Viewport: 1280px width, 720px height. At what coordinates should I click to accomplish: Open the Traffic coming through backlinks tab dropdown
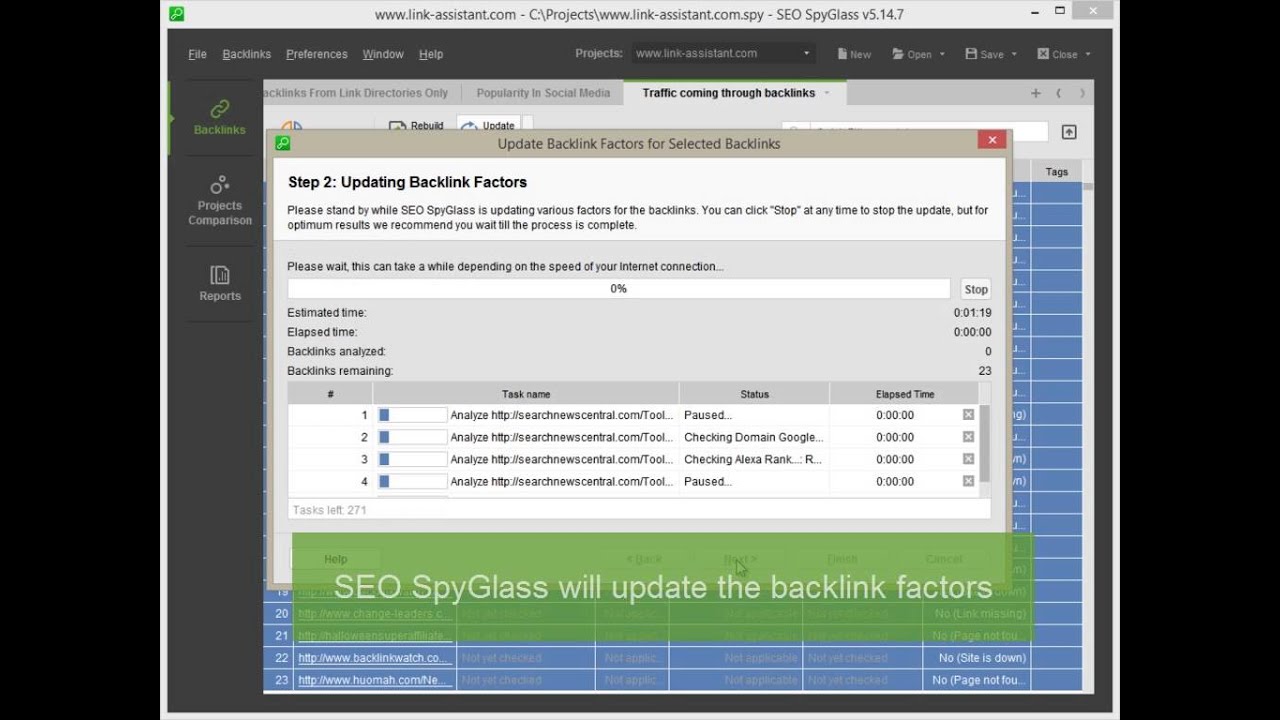point(826,93)
